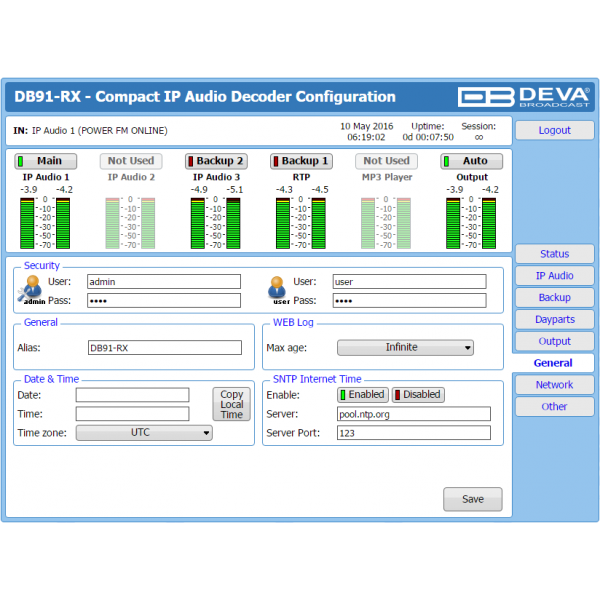Click the Output level meter
This screenshot has width=600, height=600.
click(x=471, y=223)
